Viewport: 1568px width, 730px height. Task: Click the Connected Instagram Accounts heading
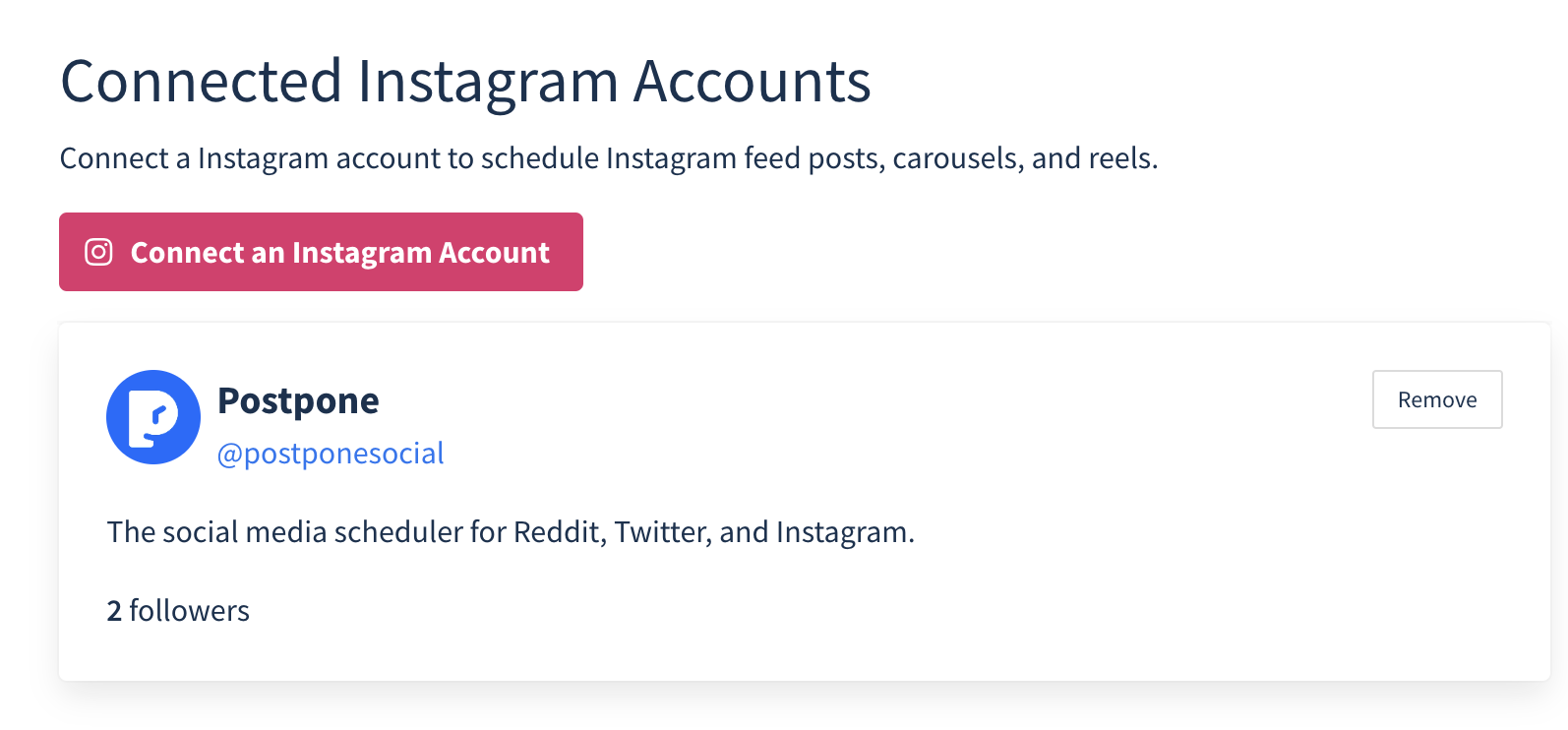coord(465,81)
